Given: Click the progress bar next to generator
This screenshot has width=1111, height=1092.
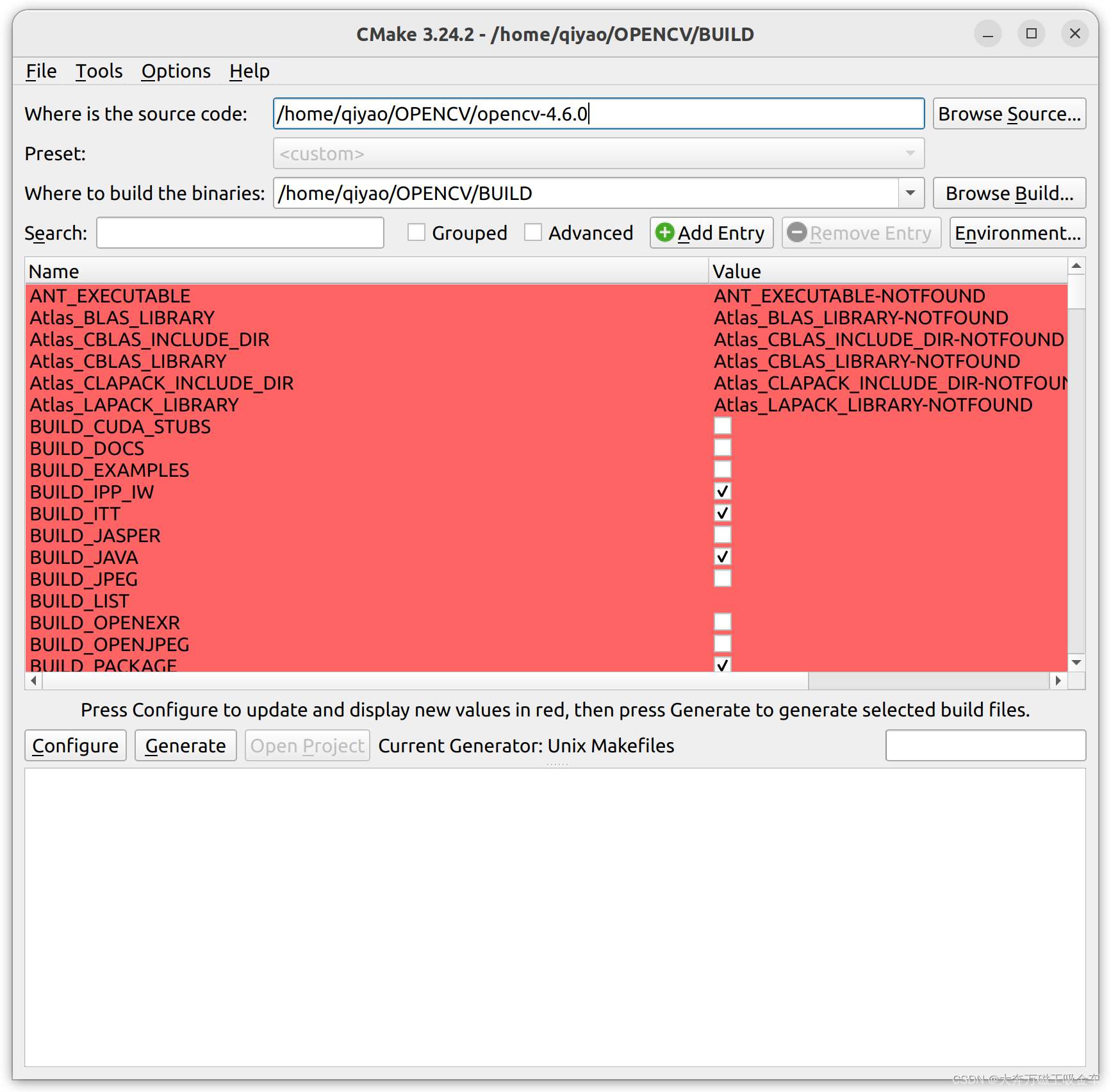Looking at the screenshot, I should (985, 745).
